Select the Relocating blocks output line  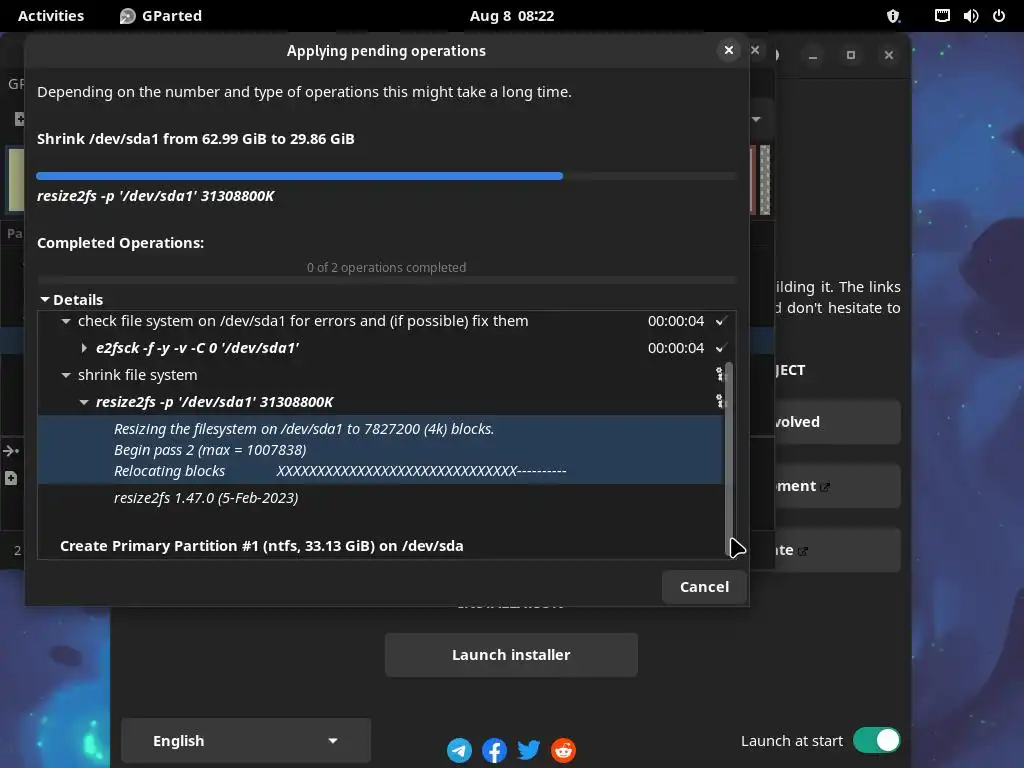tap(340, 471)
